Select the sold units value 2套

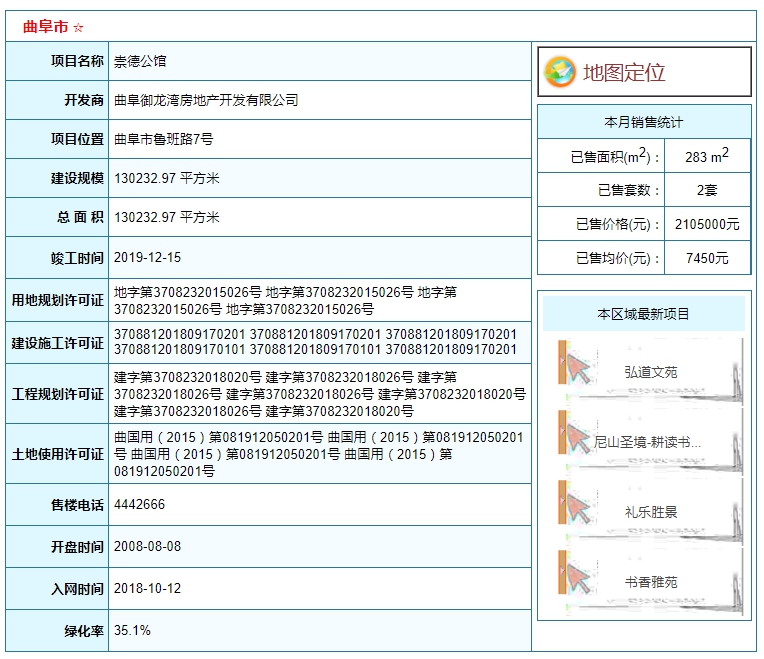tap(707, 190)
